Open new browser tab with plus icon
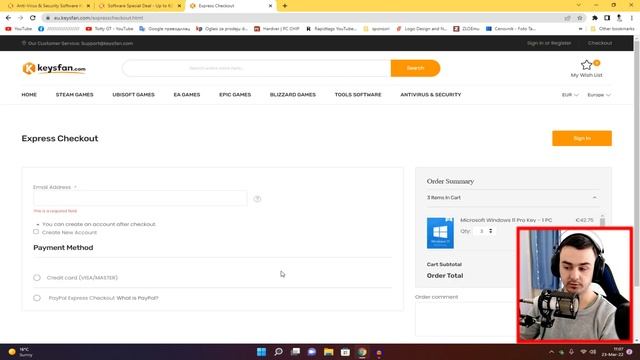640x360 pixels. point(285,6)
